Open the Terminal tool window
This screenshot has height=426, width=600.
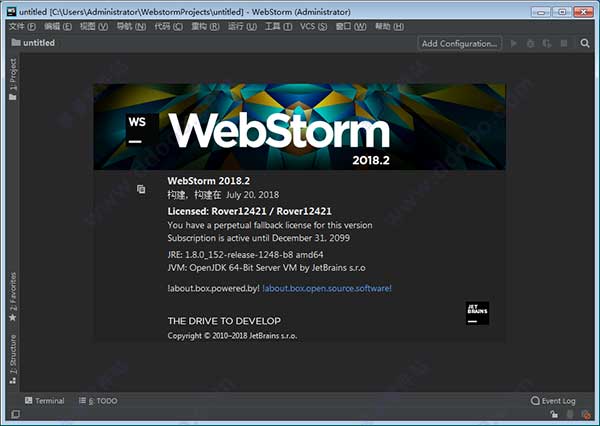pos(44,401)
